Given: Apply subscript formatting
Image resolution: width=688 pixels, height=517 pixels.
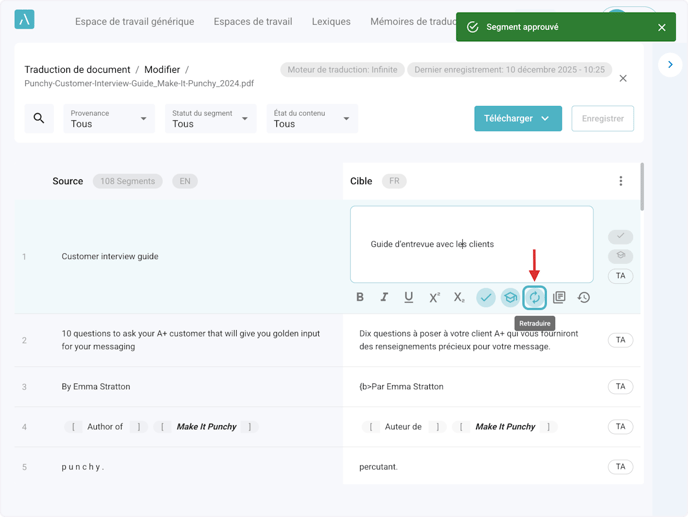Looking at the screenshot, I should (459, 297).
